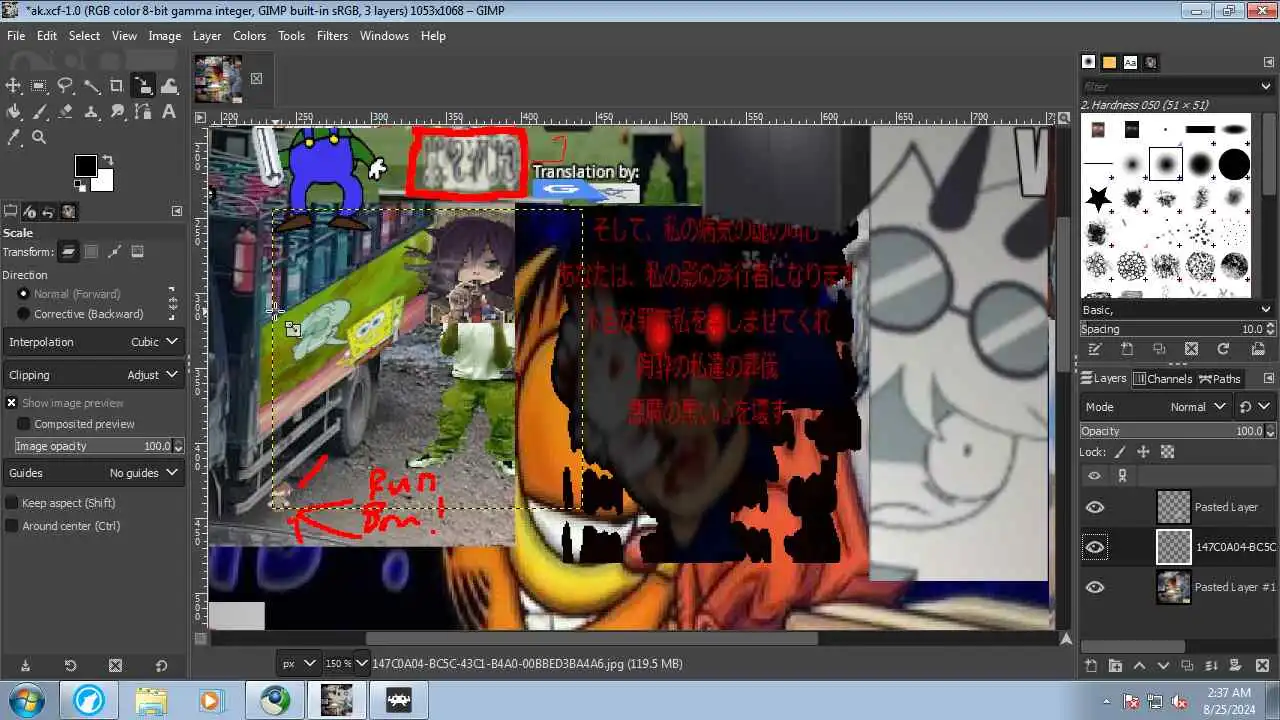Screen dimensions: 1280x720
Task: Delete the selected layer
Action: click(x=1262, y=666)
